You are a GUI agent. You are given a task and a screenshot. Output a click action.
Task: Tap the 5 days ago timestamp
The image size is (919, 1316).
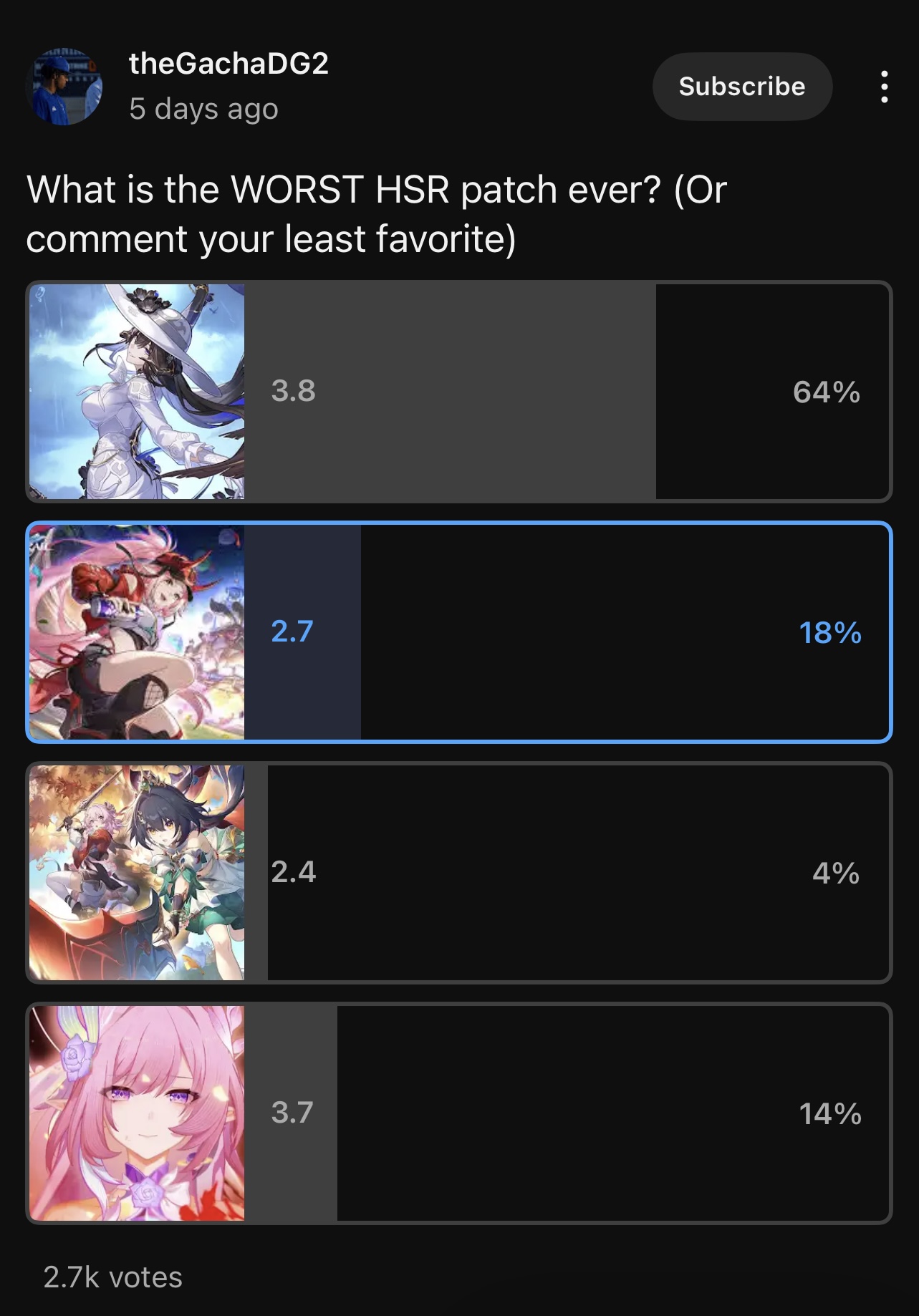pyautogui.click(x=203, y=109)
